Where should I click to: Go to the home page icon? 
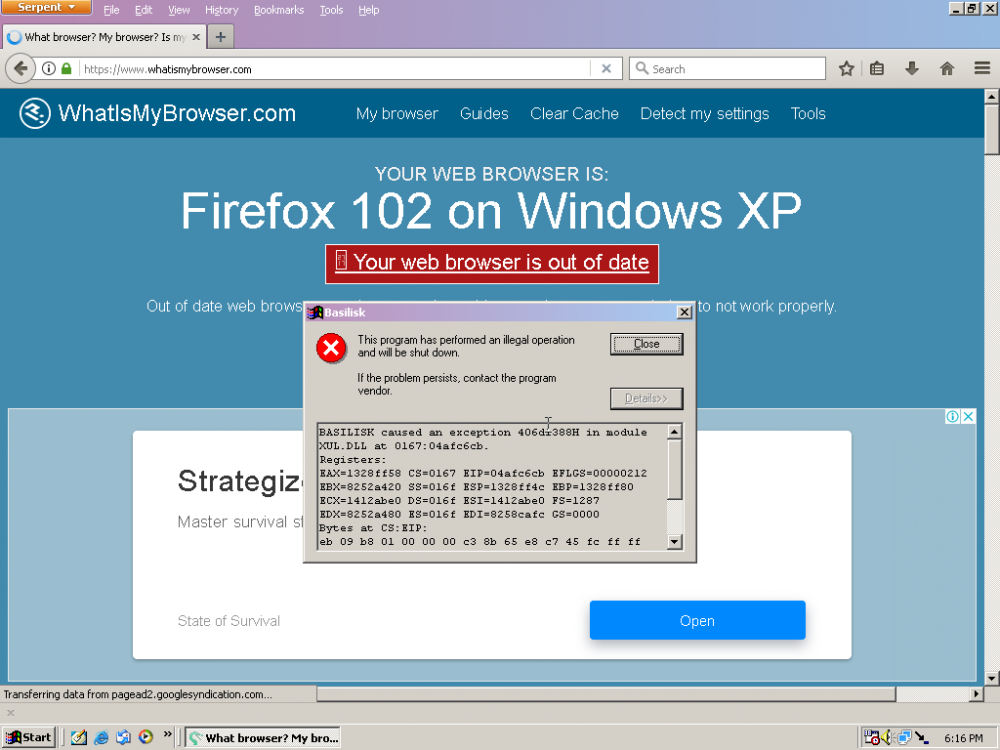tap(946, 69)
